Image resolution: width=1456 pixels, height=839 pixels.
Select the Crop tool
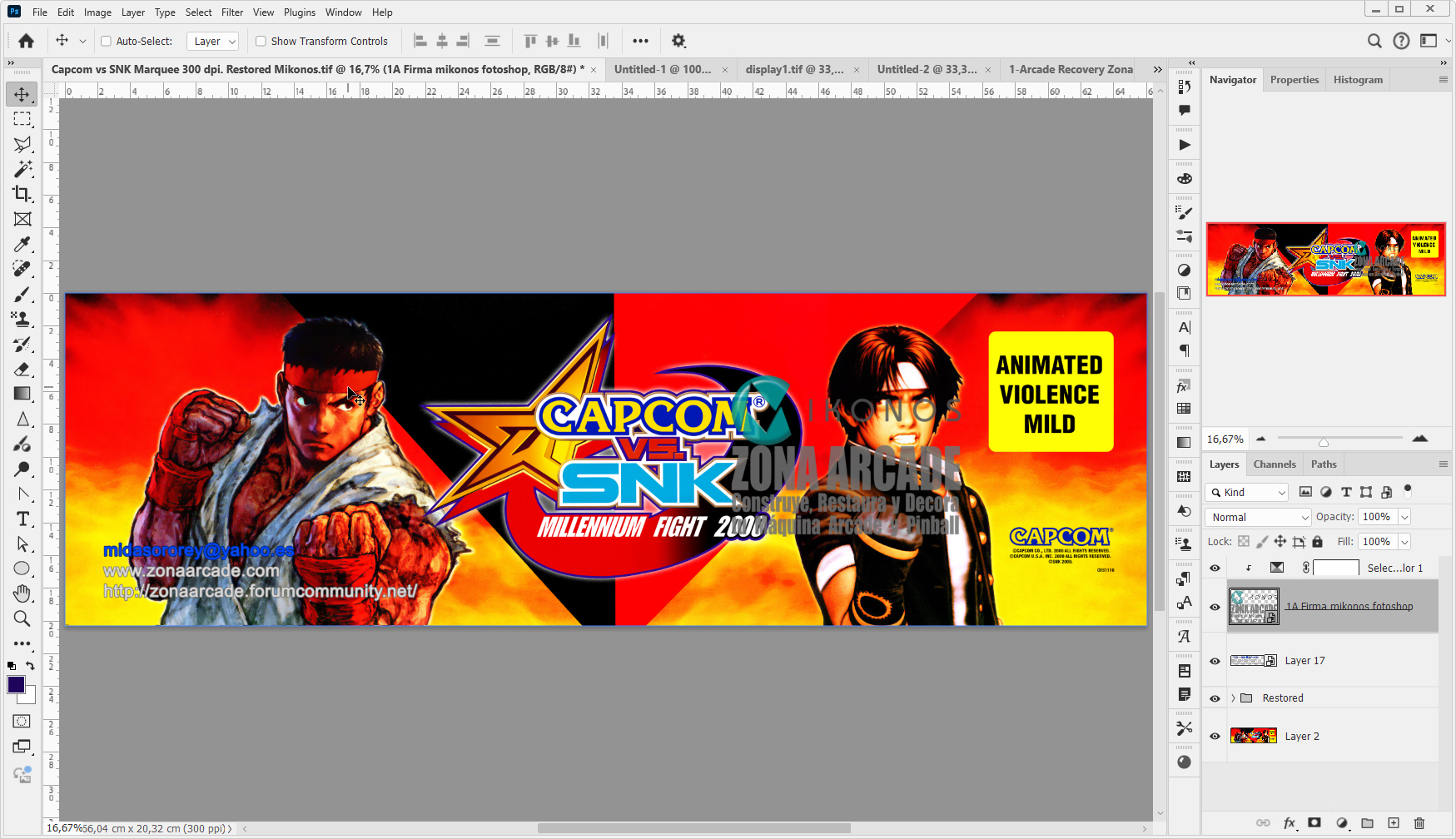click(x=22, y=194)
